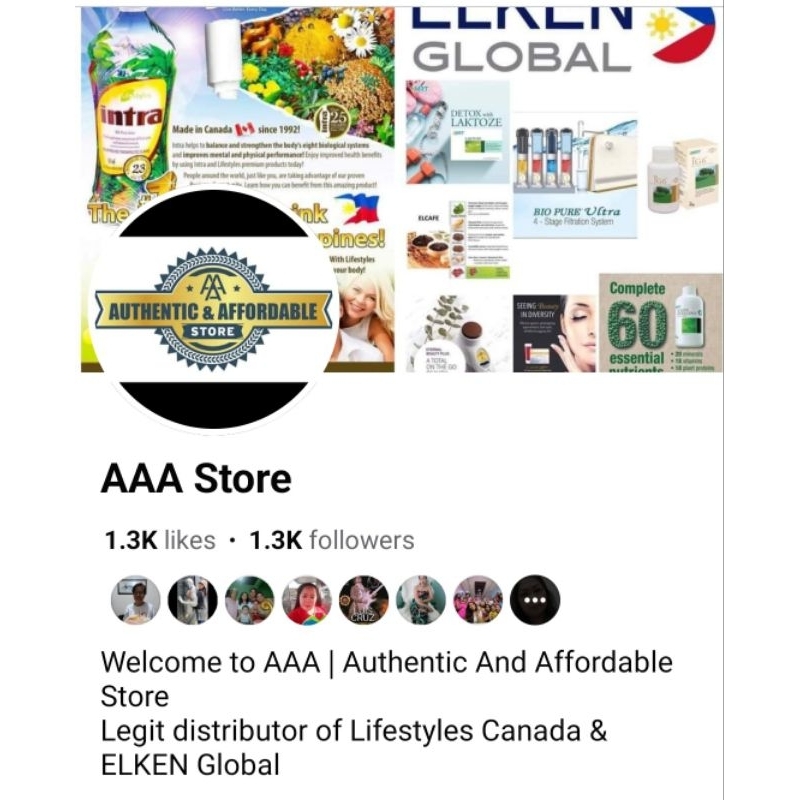Select the follower avatar in green dress
Screen dimensions: 800x800
point(421,600)
